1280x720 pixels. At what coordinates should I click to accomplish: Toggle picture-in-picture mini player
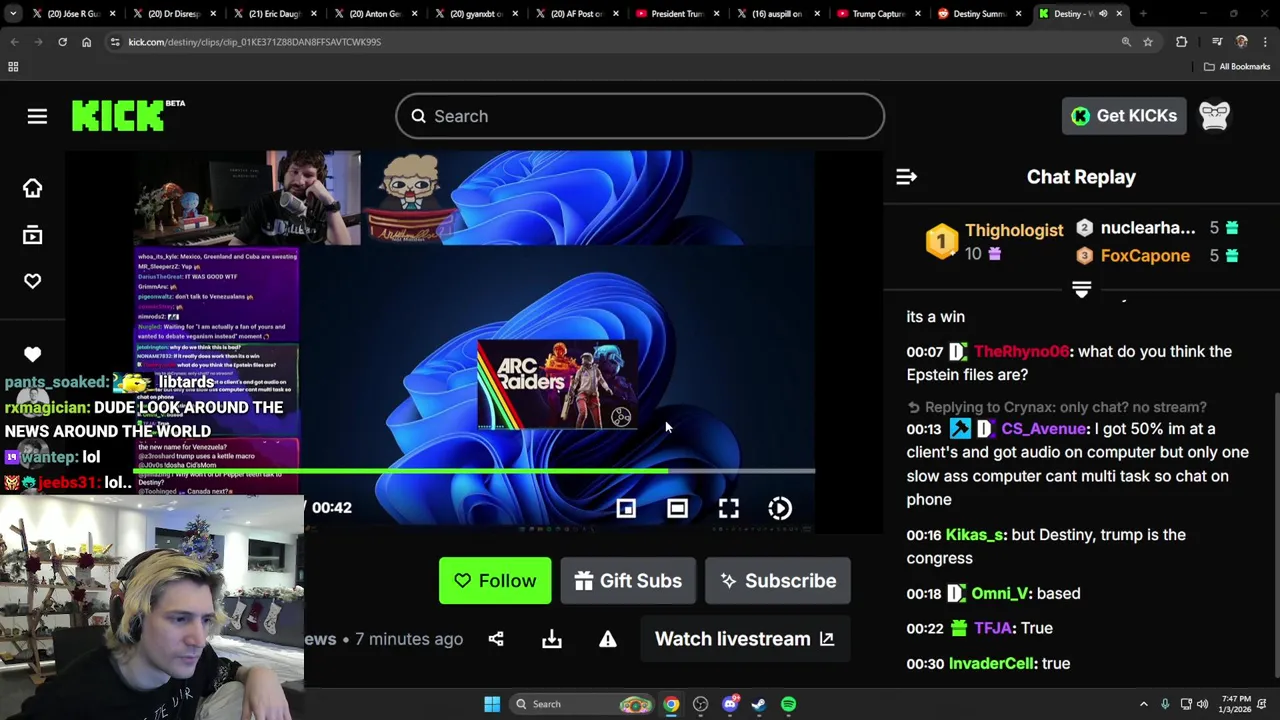pos(625,508)
